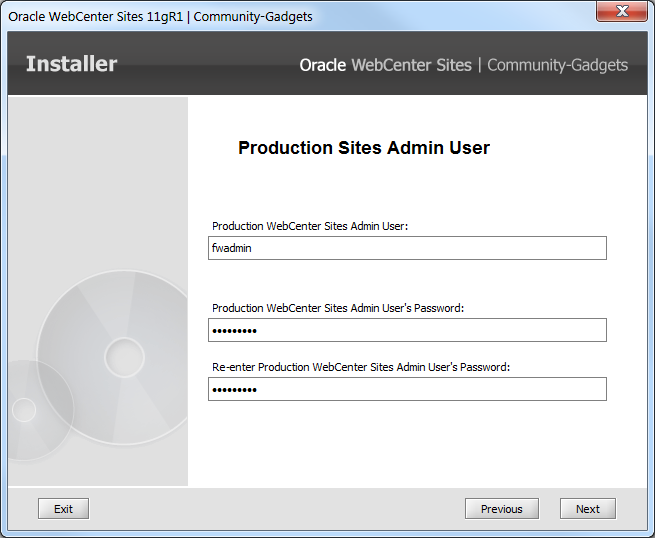
Task: Click the Next button
Action: pyautogui.click(x=588, y=509)
